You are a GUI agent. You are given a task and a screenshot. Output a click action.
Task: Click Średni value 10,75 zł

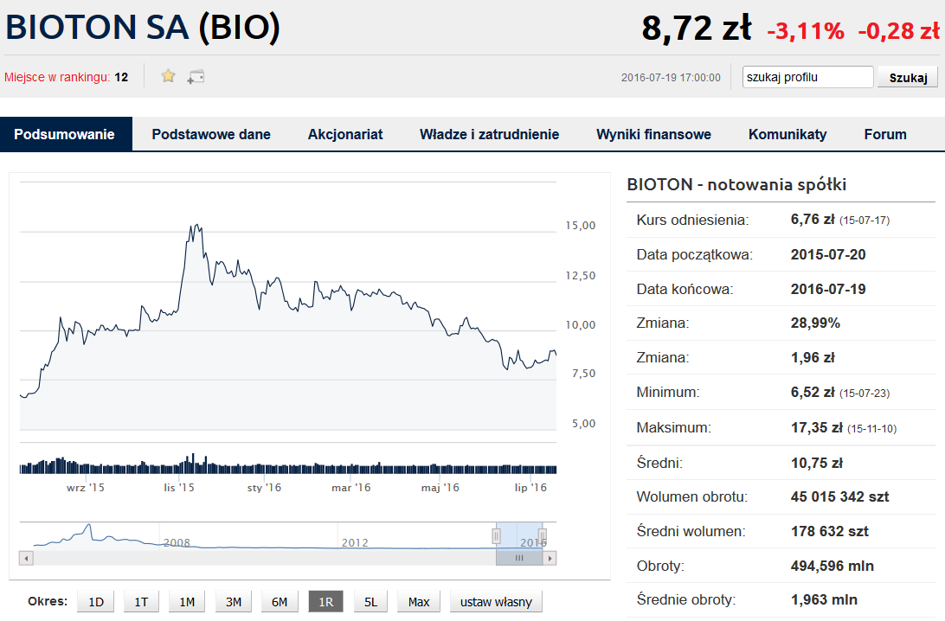click(x=817, y=463)
